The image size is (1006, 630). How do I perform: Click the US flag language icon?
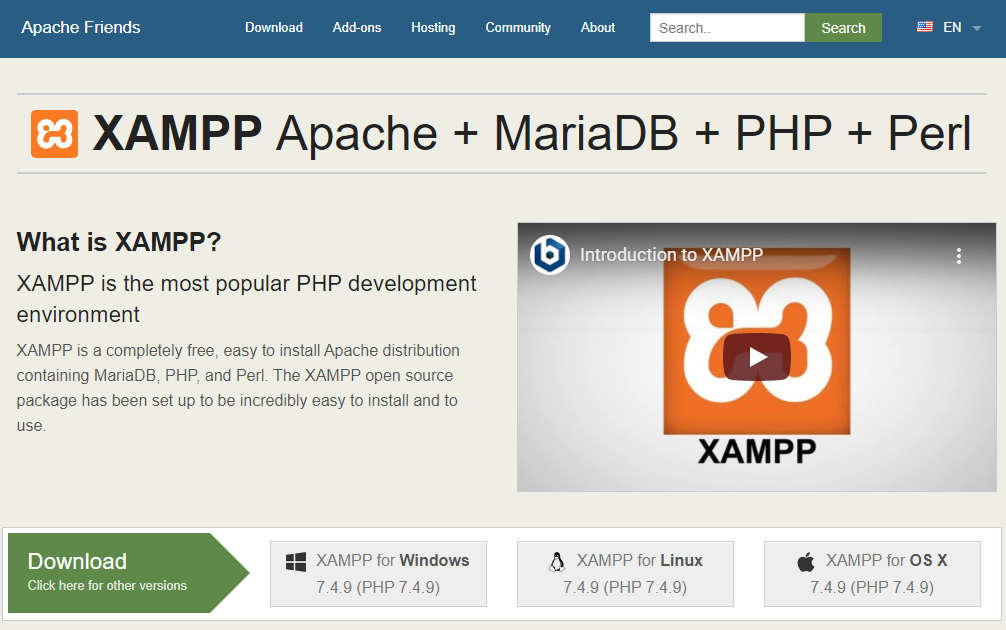925,27
